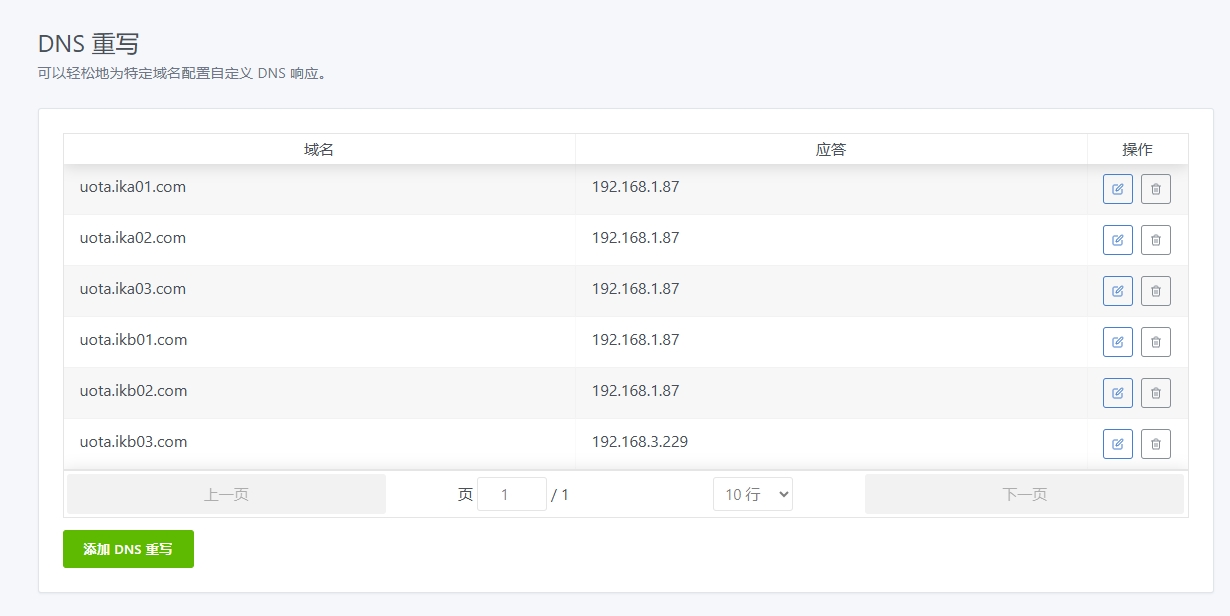Viewport: 1230px width, 616px height.
Task: Focus the page number input field
Action: 511,494
